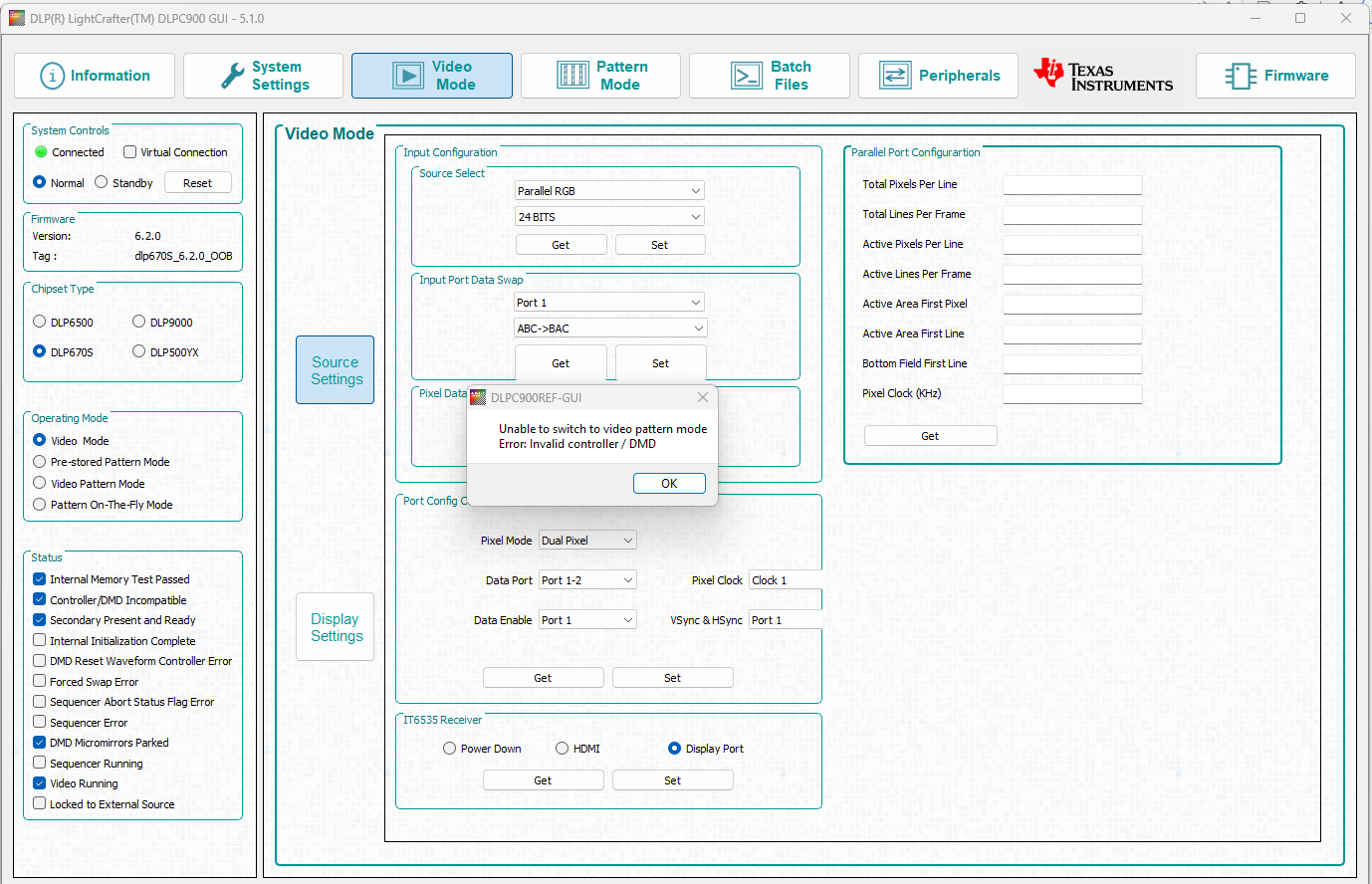Open the Batch Files tab
1372x884 pixels.
tap(770, 76)
